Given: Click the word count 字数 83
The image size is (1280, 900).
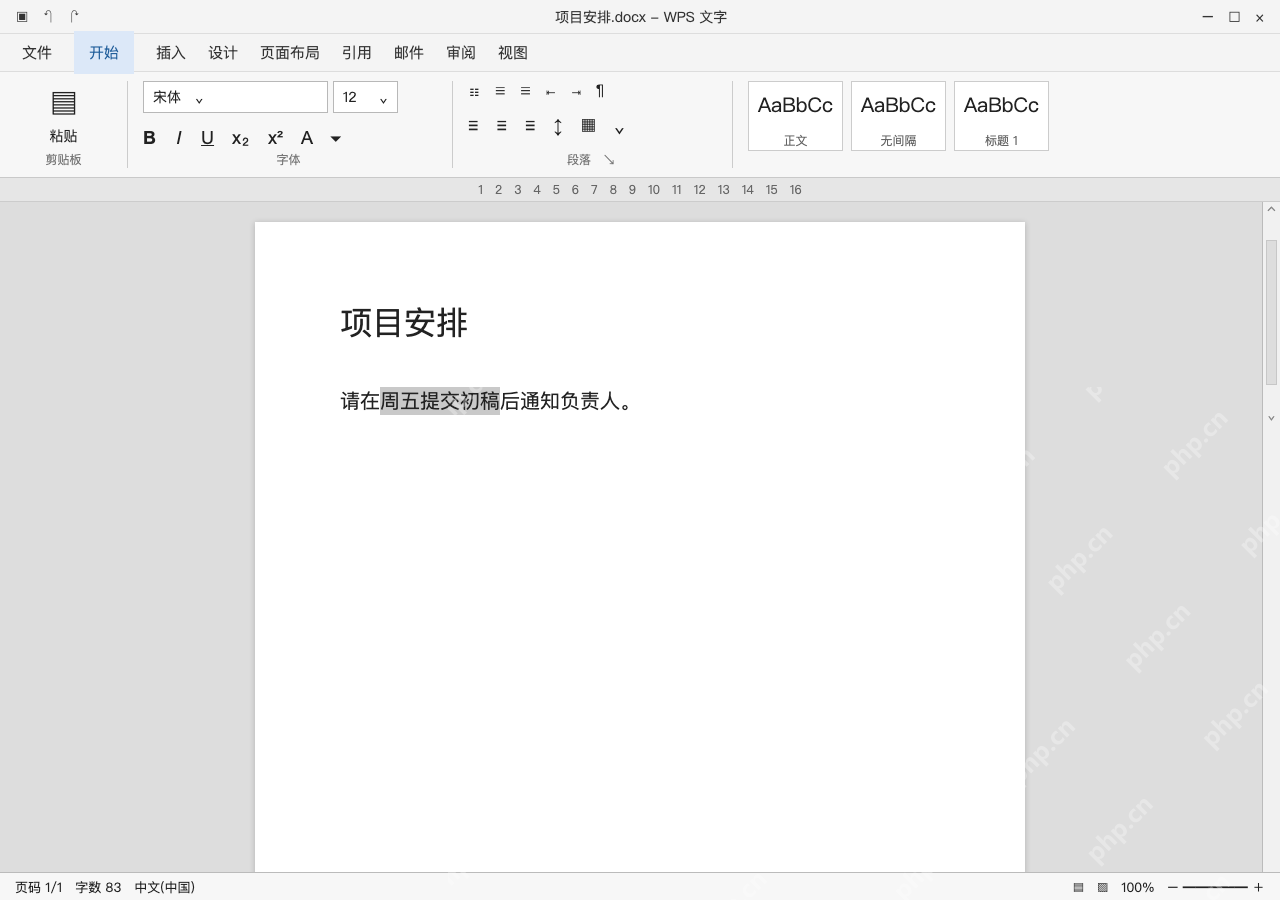Looking at the screenshot, I should (98, 887).
